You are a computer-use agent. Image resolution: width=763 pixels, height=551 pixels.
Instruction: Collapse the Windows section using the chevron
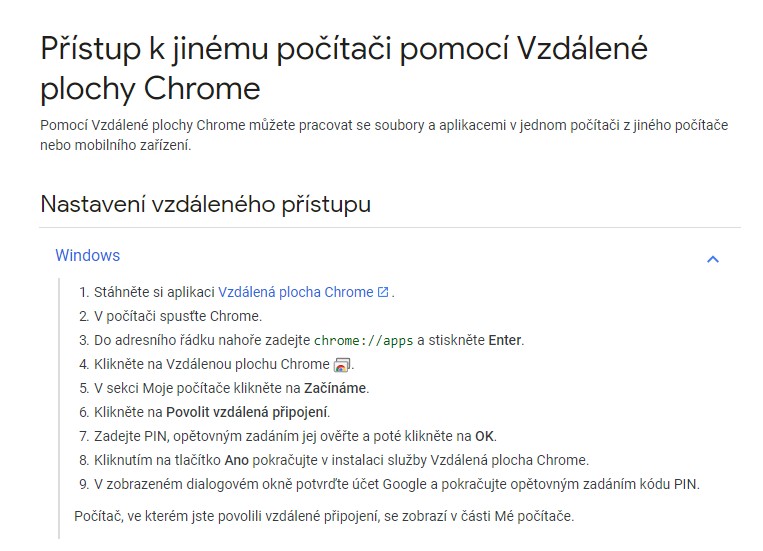click(713, 259)
